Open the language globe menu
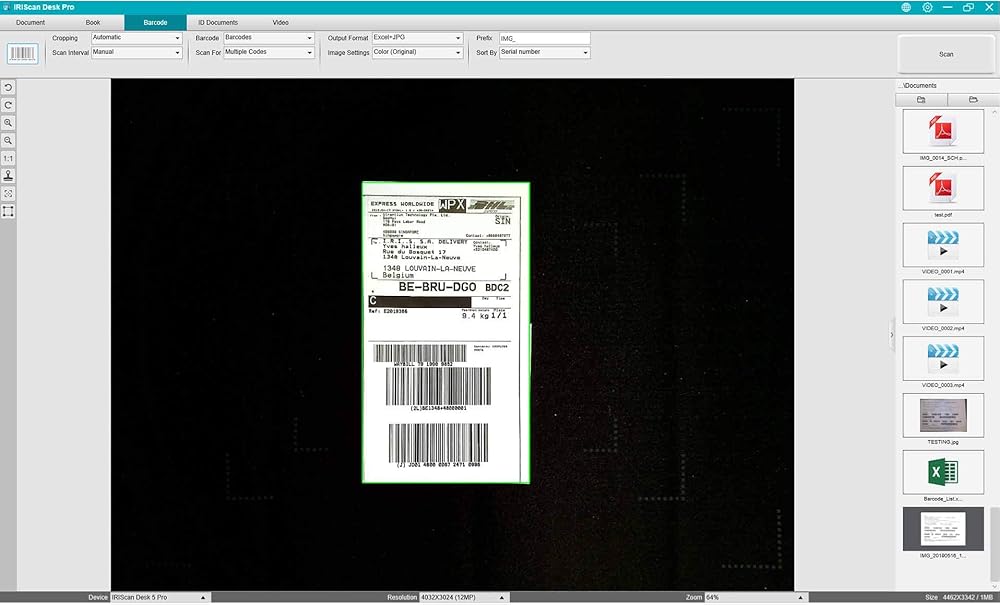The image size is (1000, 605). (906, 7)
